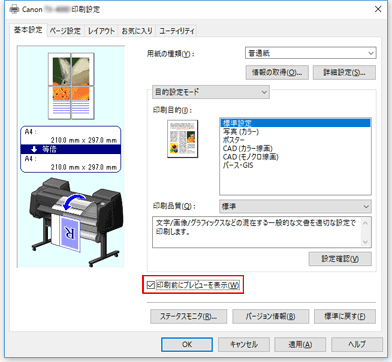The width and height of the screenshot is (392, 362).
Task: Expand the 目的設定モード dropdown
Action: 211,92
